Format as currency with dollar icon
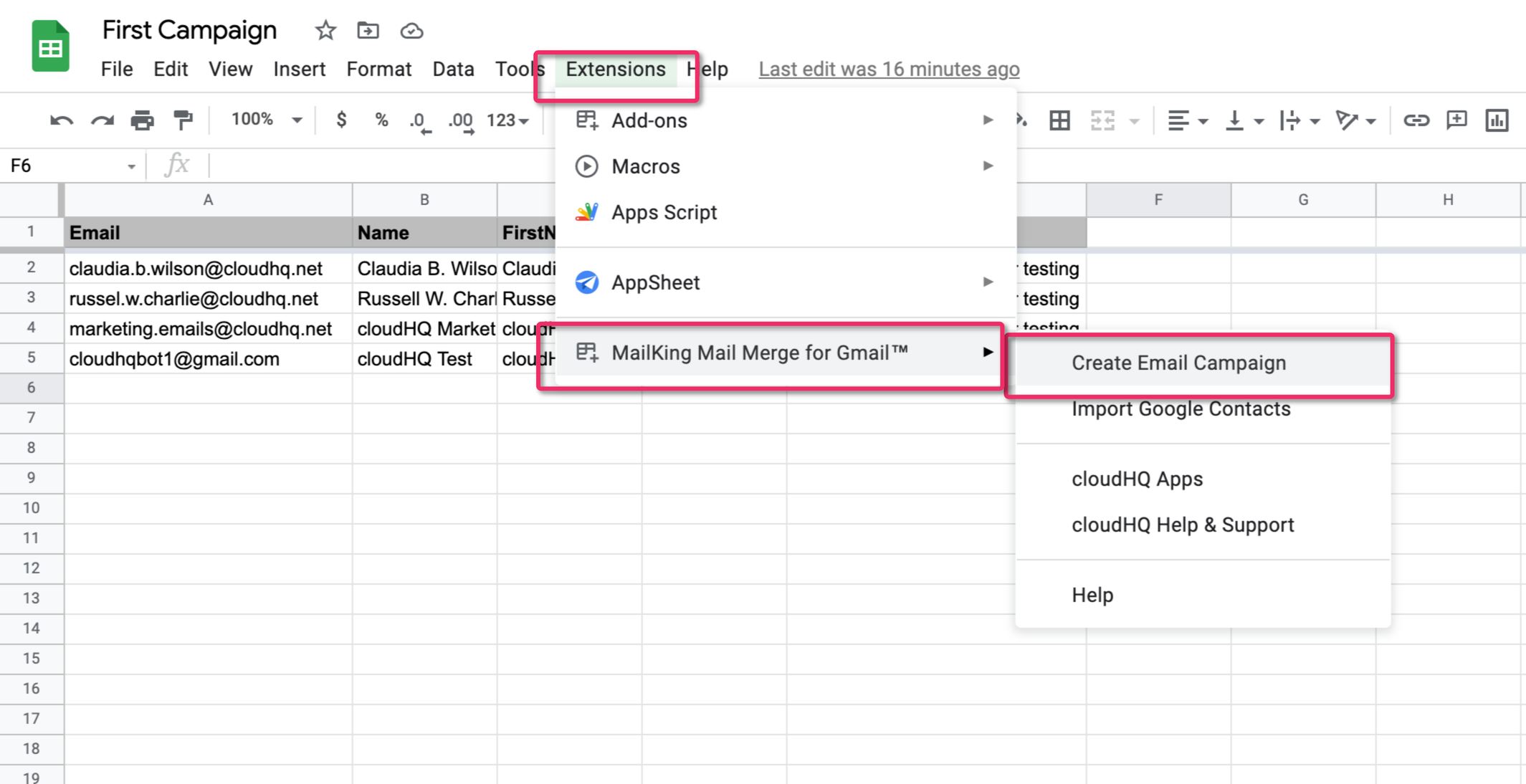 pos(341,120)
